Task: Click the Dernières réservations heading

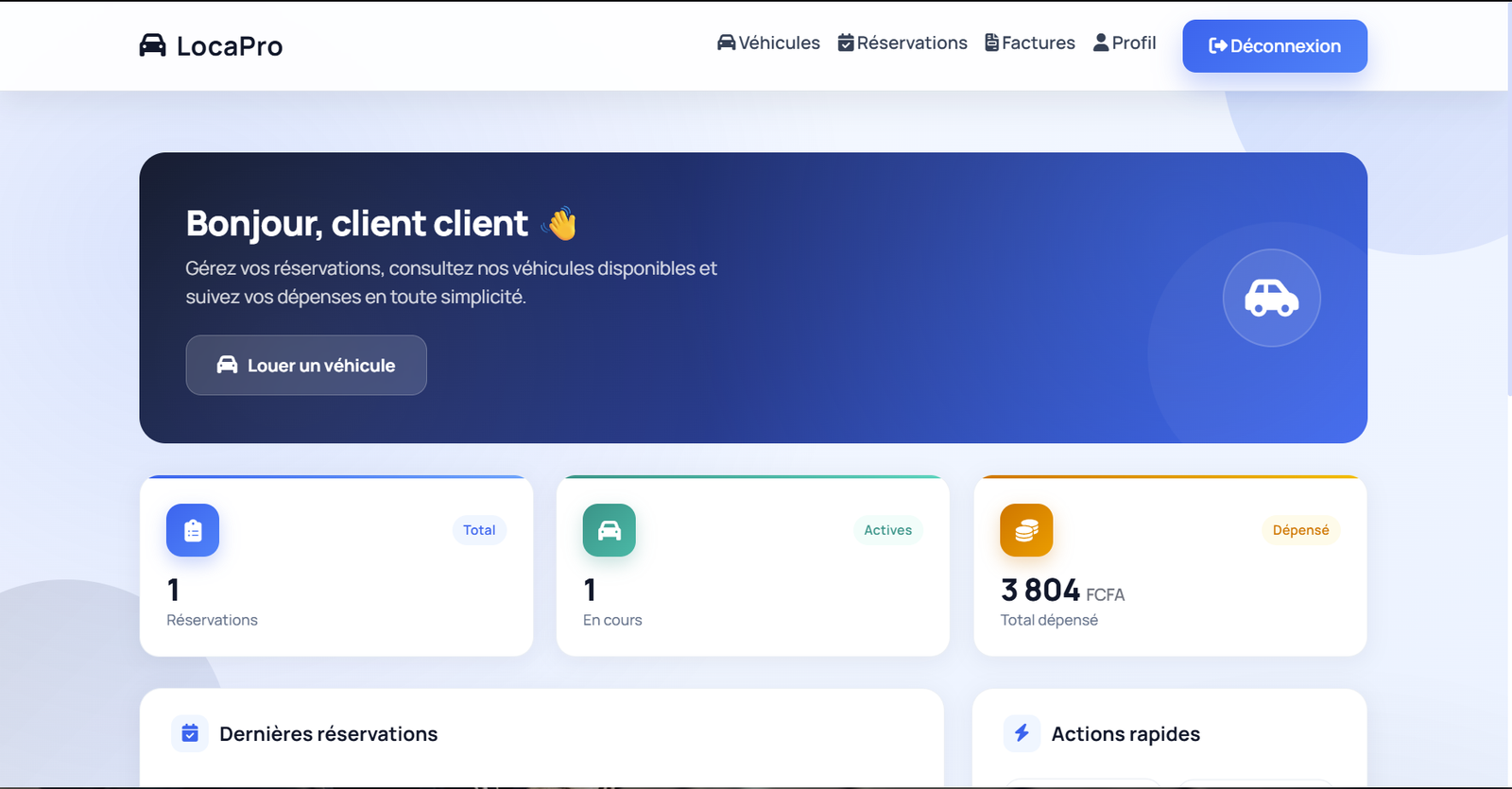Action: click(329, 734)
